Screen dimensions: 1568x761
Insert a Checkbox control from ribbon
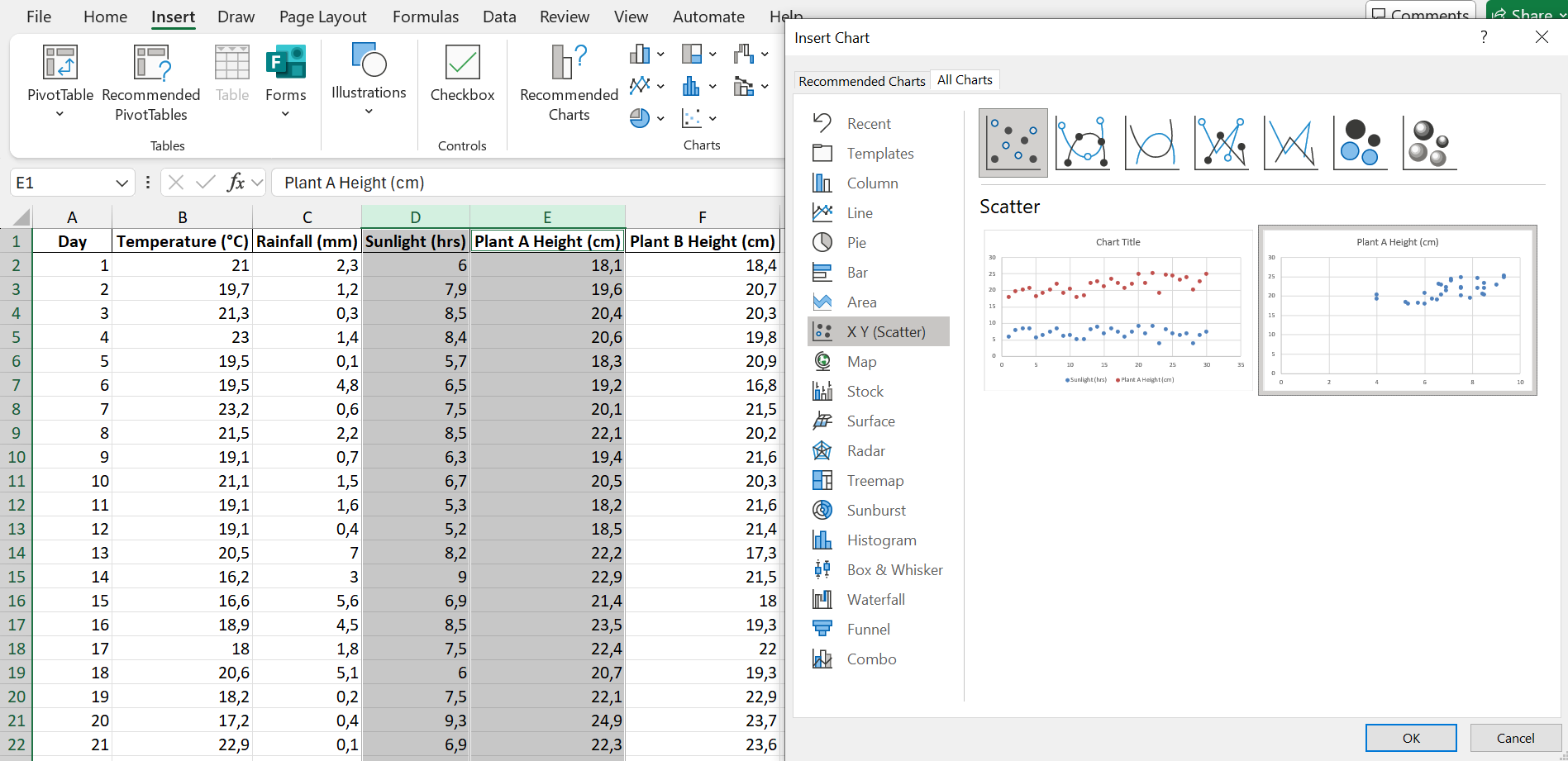462,74
